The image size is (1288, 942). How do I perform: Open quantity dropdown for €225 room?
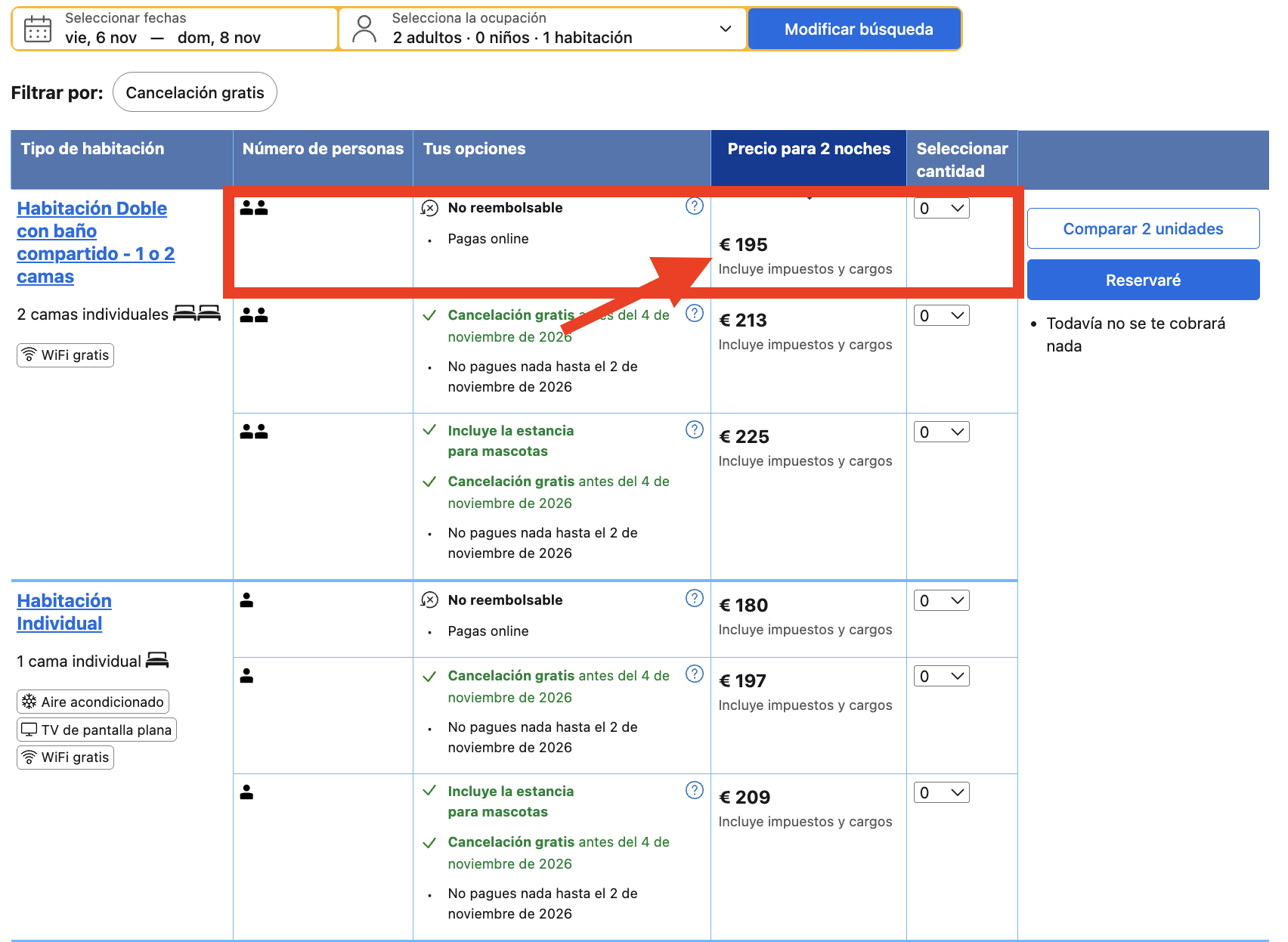click(x=941, y=432)
